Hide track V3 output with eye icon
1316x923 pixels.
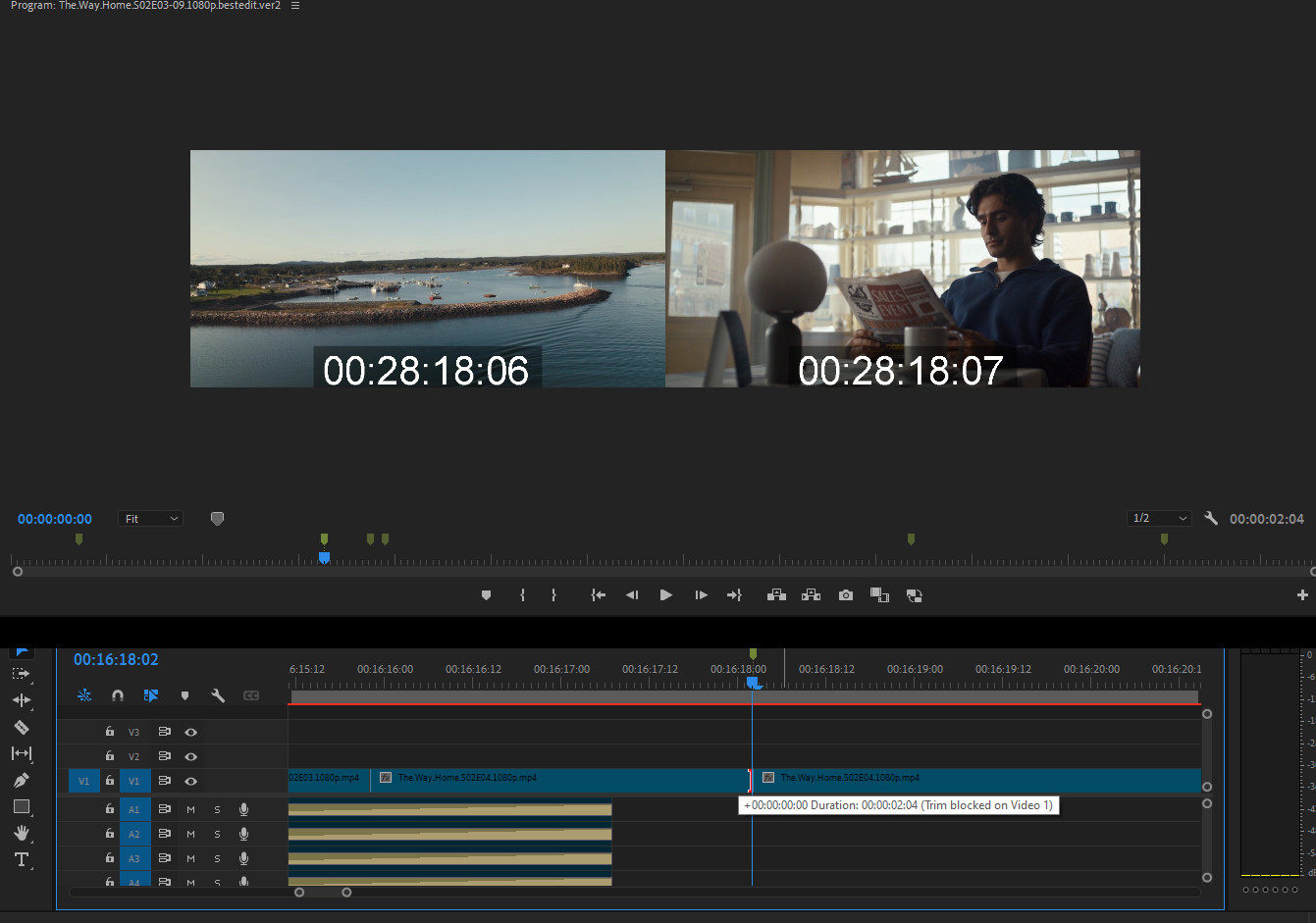coord(190,732)
